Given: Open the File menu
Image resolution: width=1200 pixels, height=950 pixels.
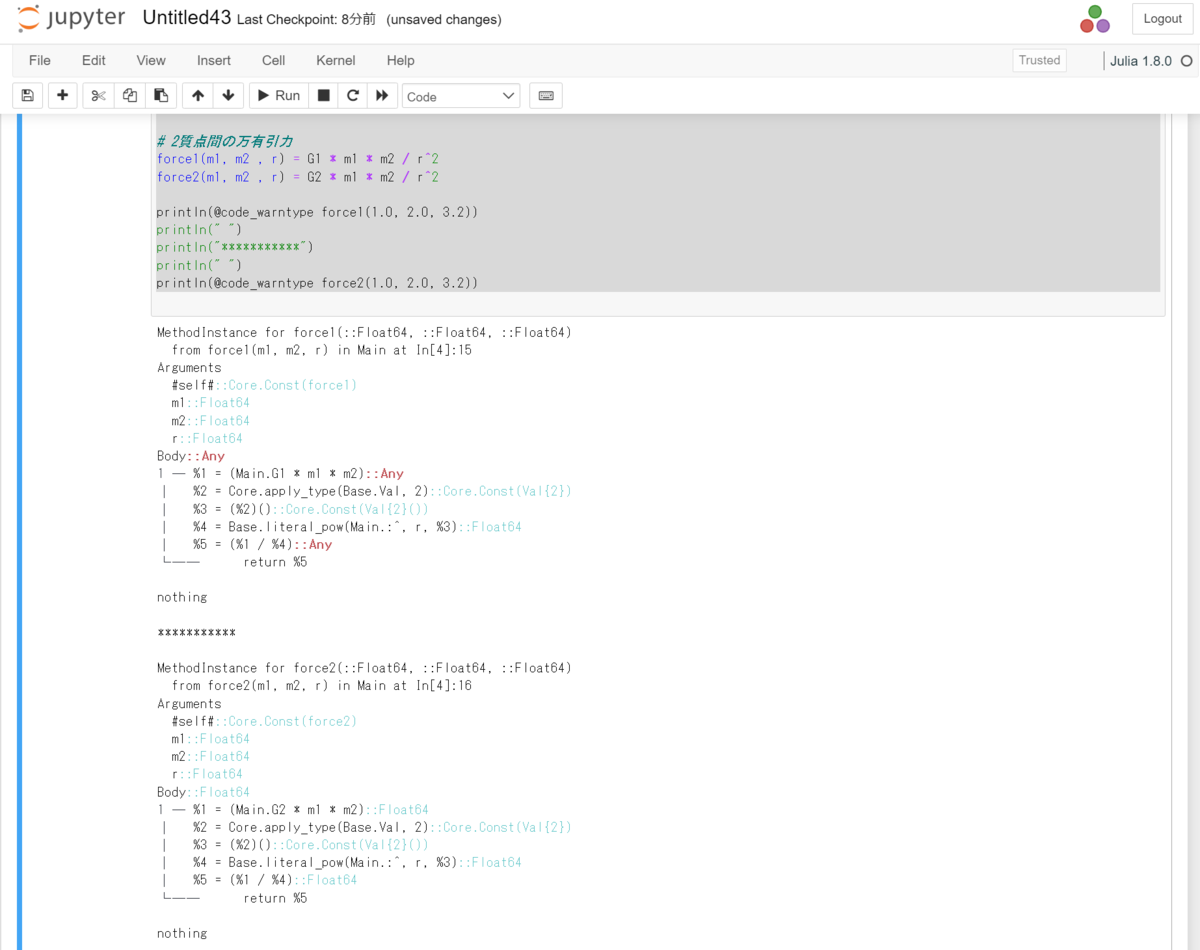Looking at the screenshot, I should point(40,61).
